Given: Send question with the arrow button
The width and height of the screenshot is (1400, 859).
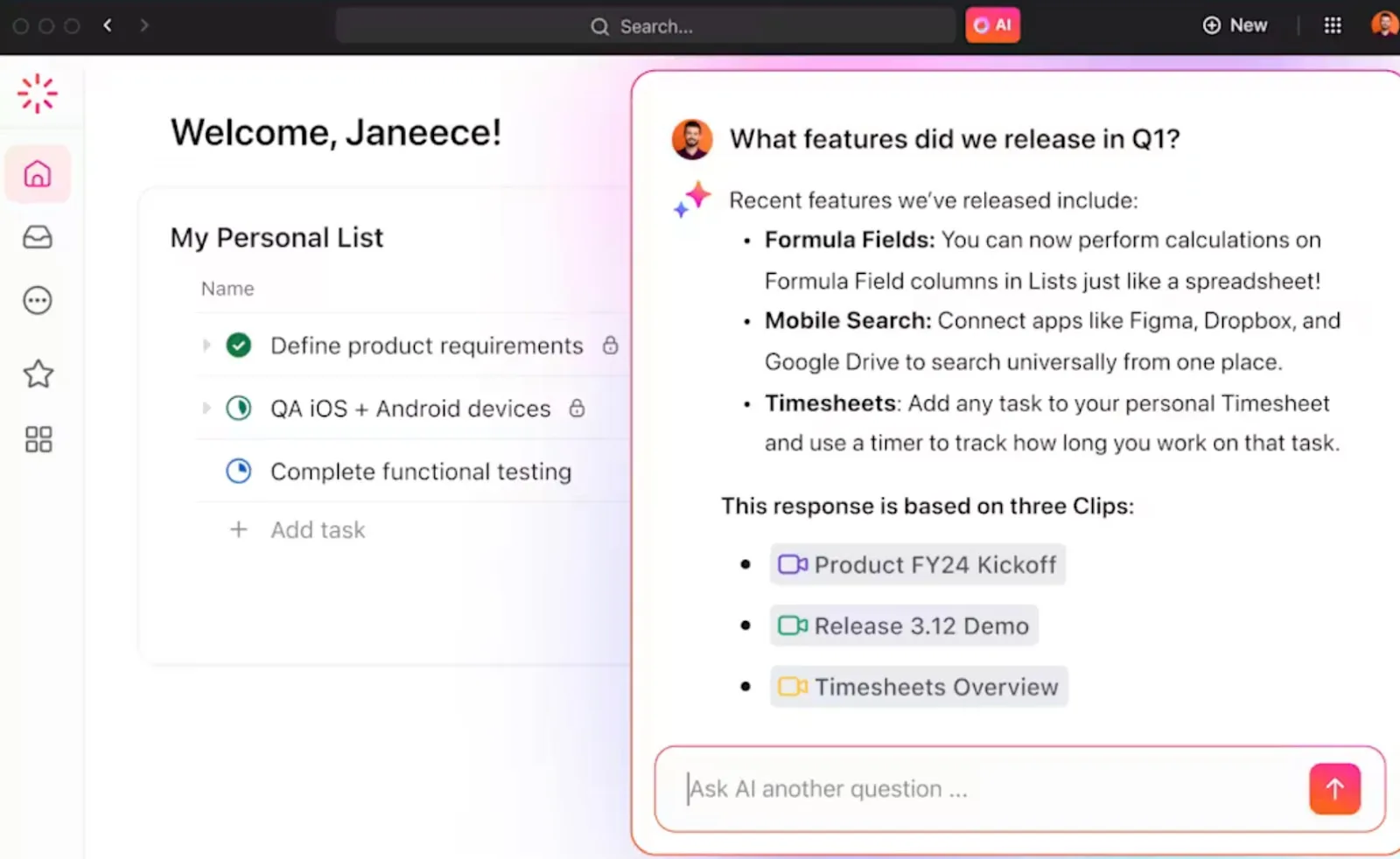Looking at the screenshot, I should click(1334, 789).
